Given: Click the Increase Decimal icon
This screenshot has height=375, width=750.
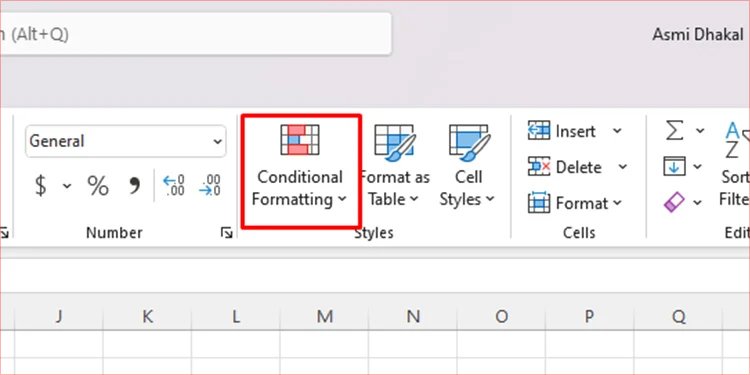Looking at the screenshot, I should tap(174, 186).
